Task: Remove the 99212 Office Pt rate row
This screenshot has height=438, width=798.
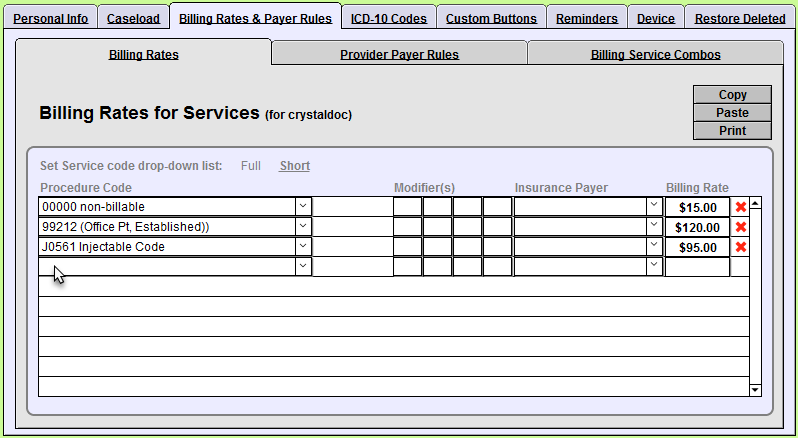Action: (x=741, y=227)
